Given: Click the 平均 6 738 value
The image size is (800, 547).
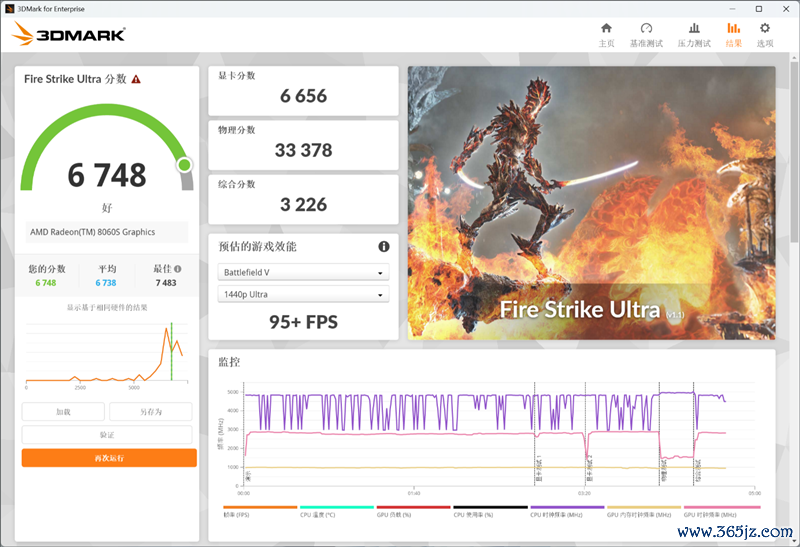Looking at the screenshot, I should [106, 283].
